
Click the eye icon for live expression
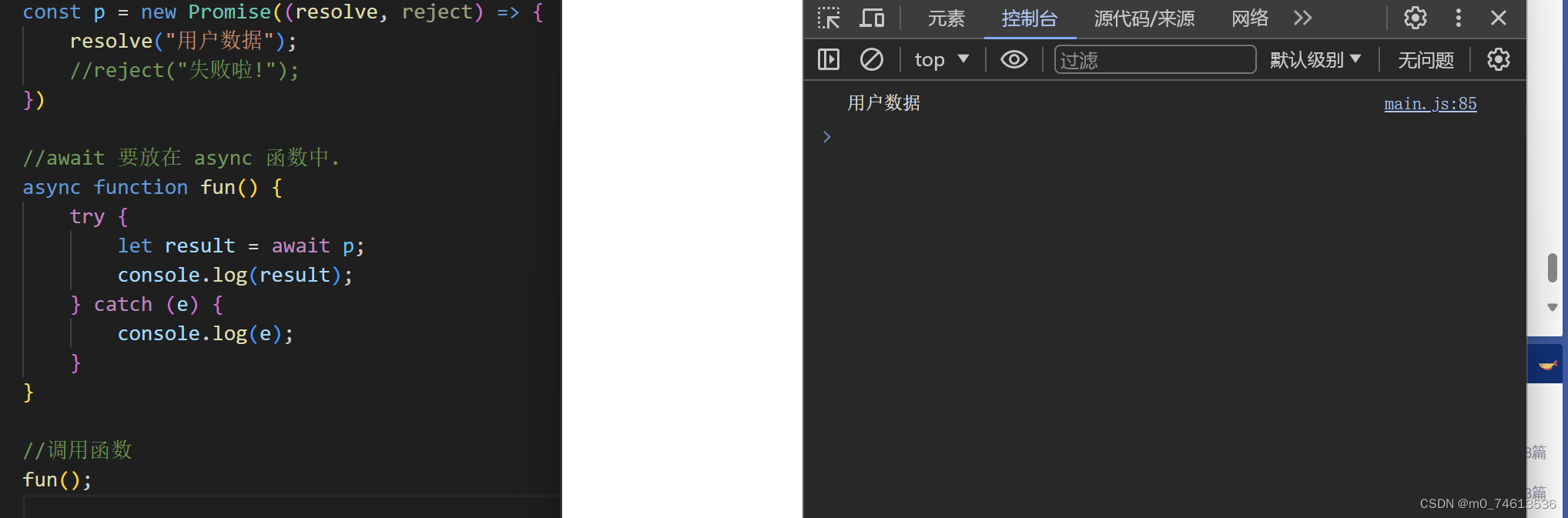point(1014,59)
